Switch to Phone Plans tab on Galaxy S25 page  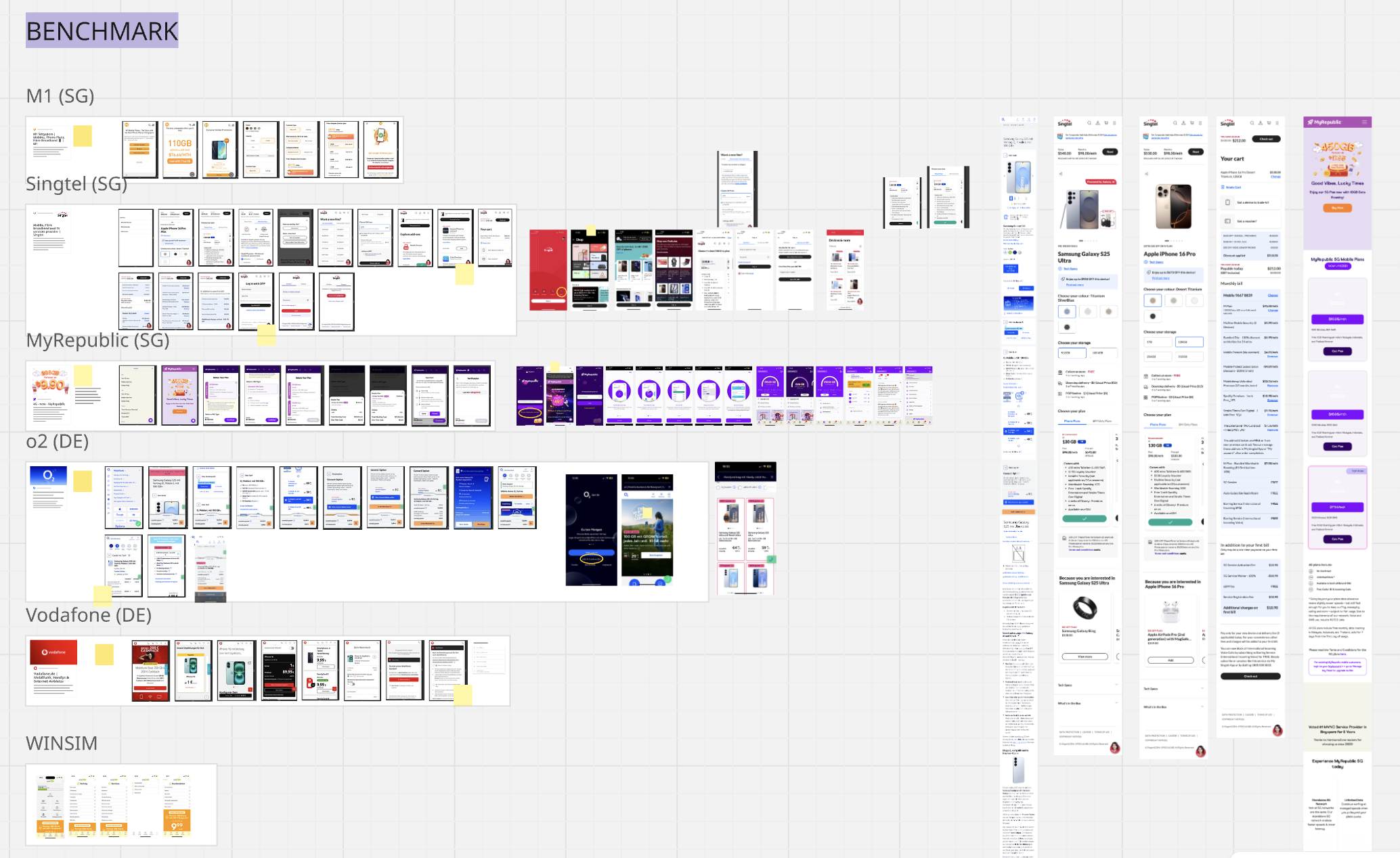[x=1072, y=422]
